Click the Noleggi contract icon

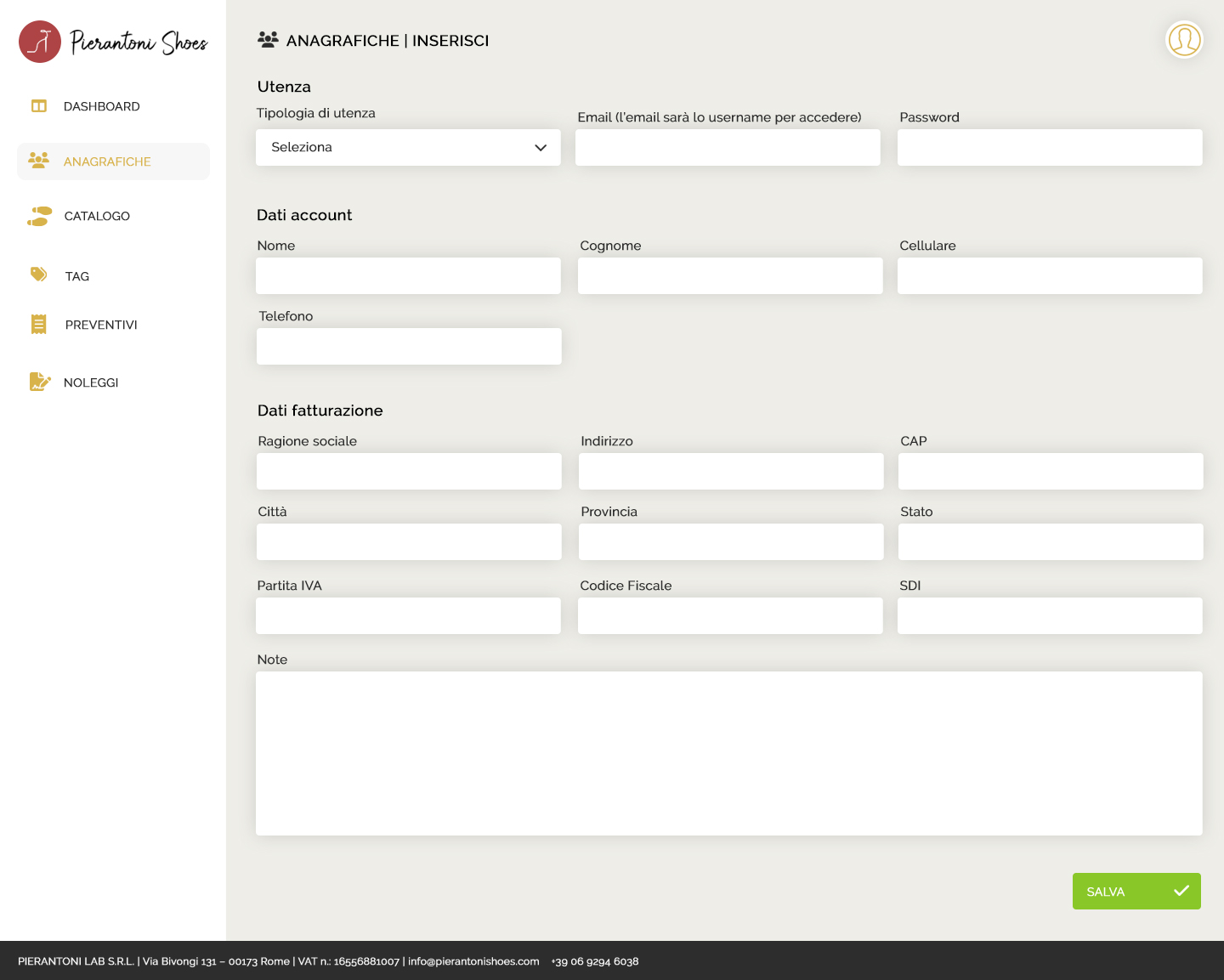click(39, 382)
